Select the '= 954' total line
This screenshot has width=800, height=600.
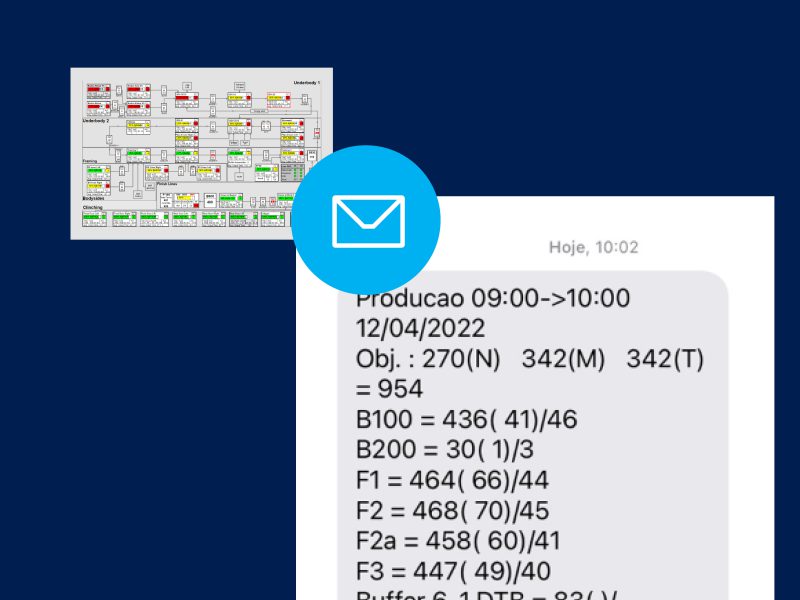click(390, 389)
